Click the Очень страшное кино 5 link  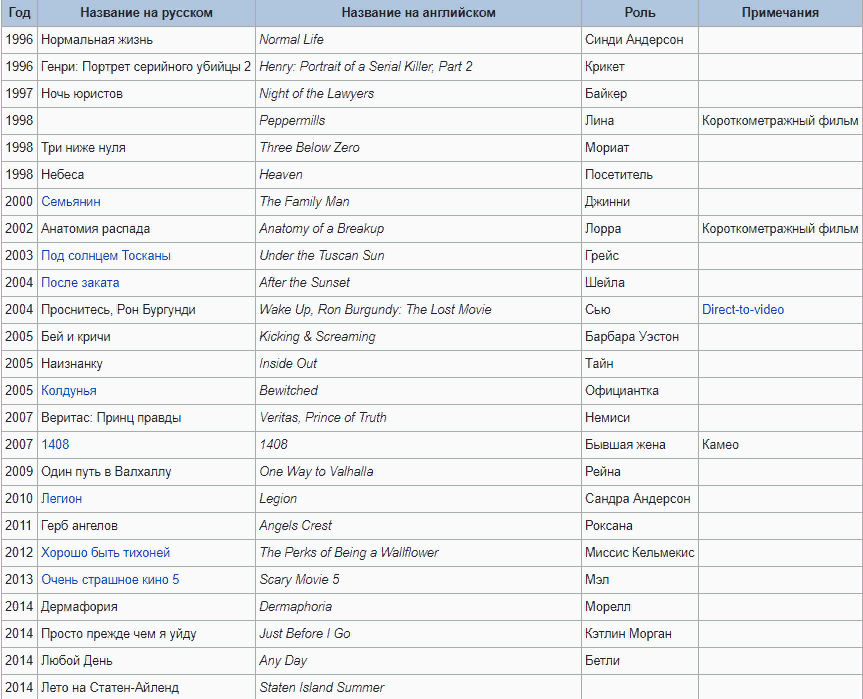(x=110, y=579)
